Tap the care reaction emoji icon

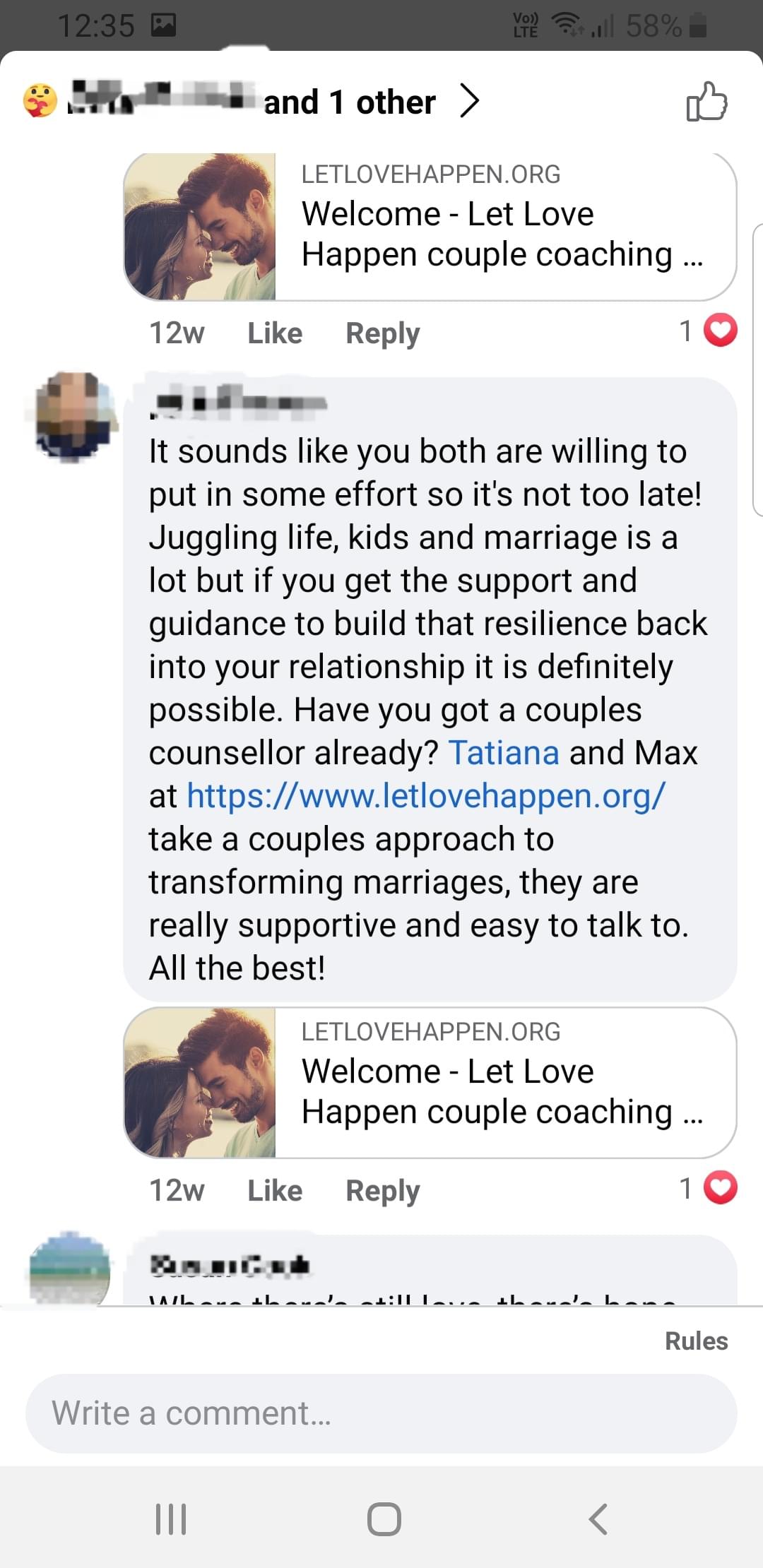pyautogui.click(x=40, y=100)
